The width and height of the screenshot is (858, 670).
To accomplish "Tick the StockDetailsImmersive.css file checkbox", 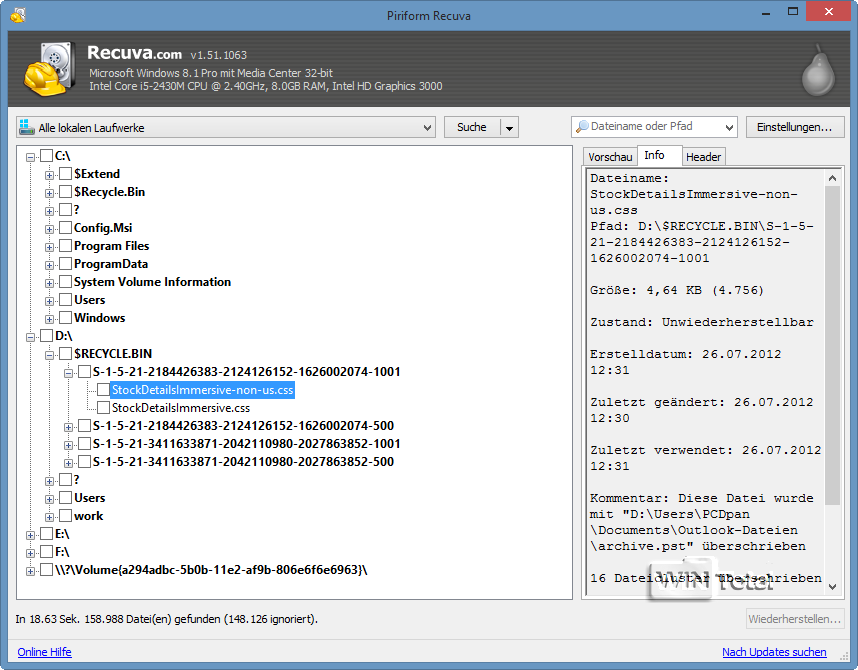I will coord(103,408).
